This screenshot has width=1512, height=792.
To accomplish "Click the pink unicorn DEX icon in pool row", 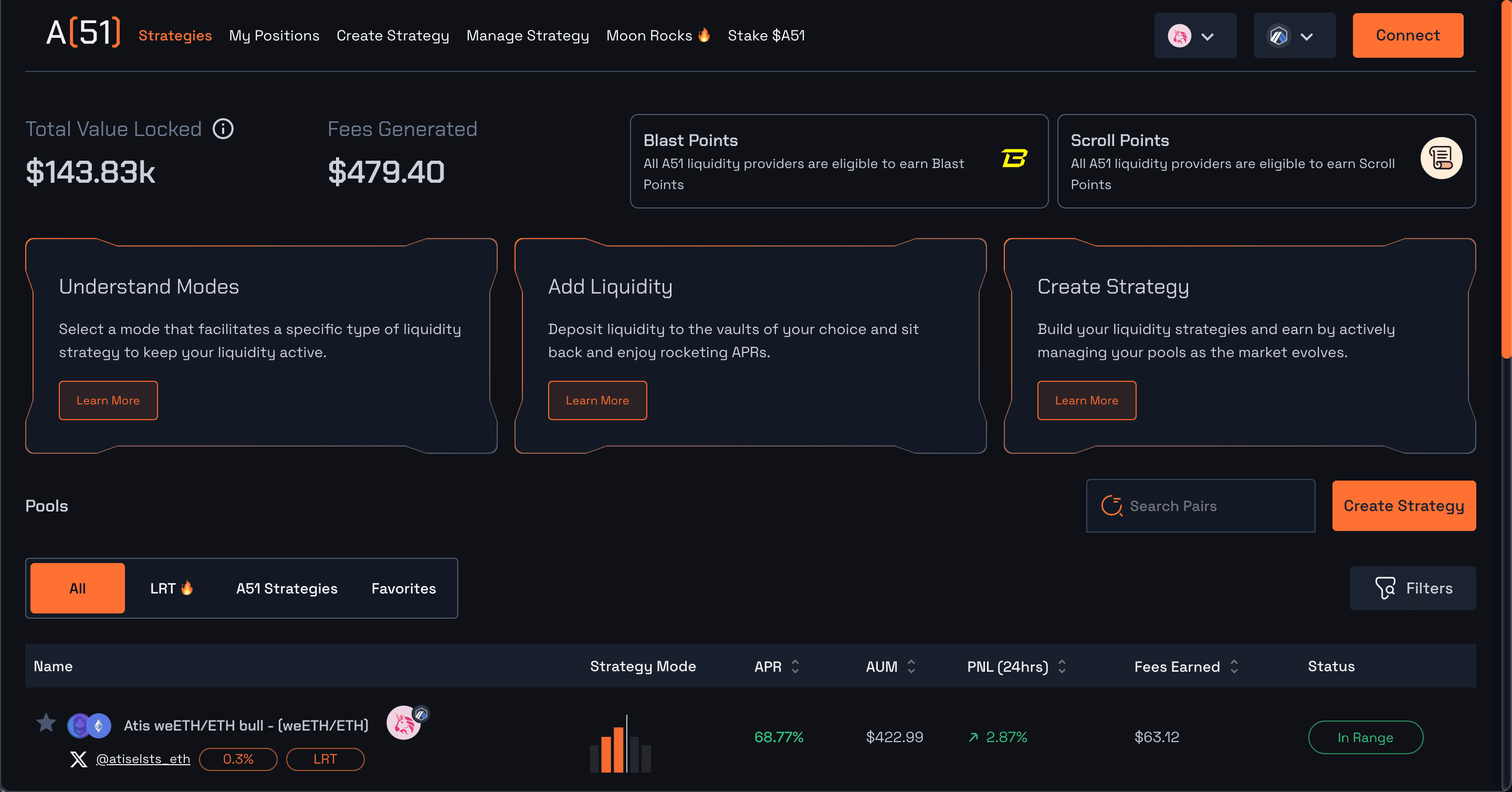I will 404,723.
